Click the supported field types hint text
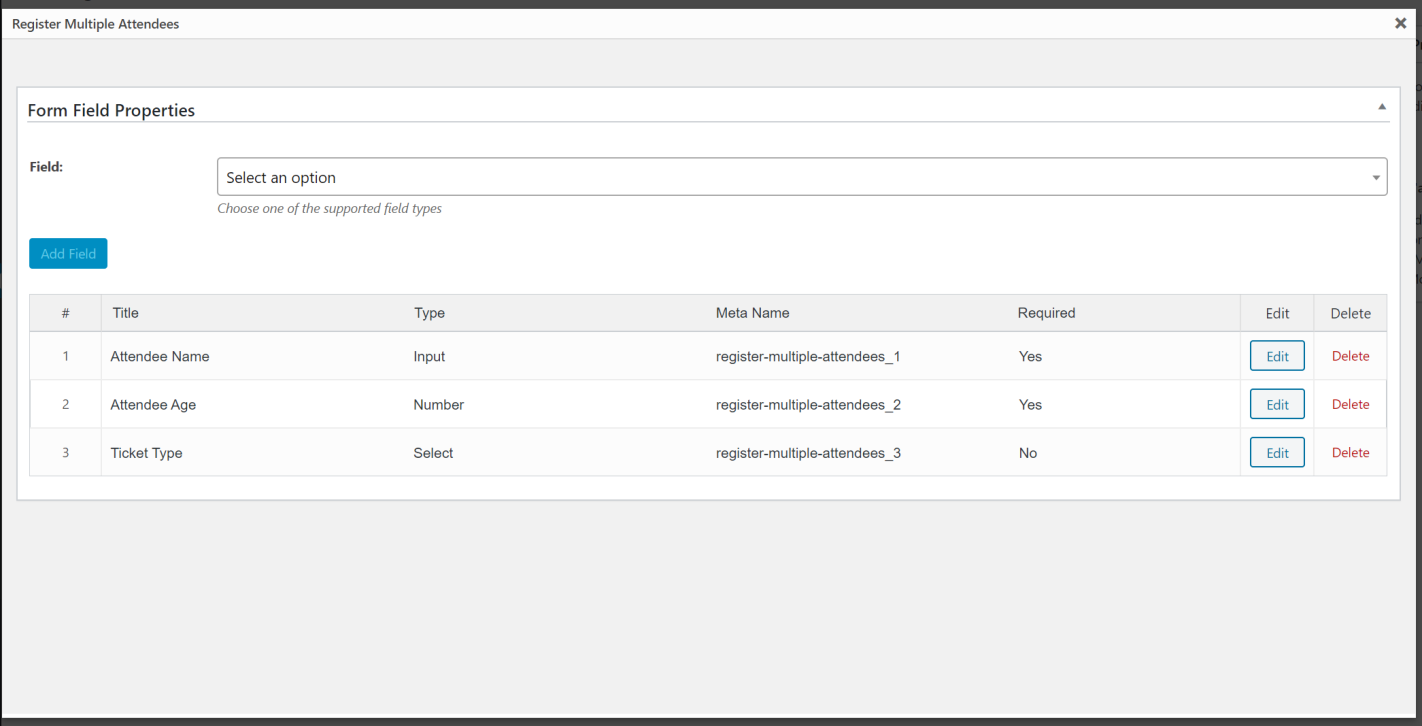1422x726 pixels. tap(329, 209)
